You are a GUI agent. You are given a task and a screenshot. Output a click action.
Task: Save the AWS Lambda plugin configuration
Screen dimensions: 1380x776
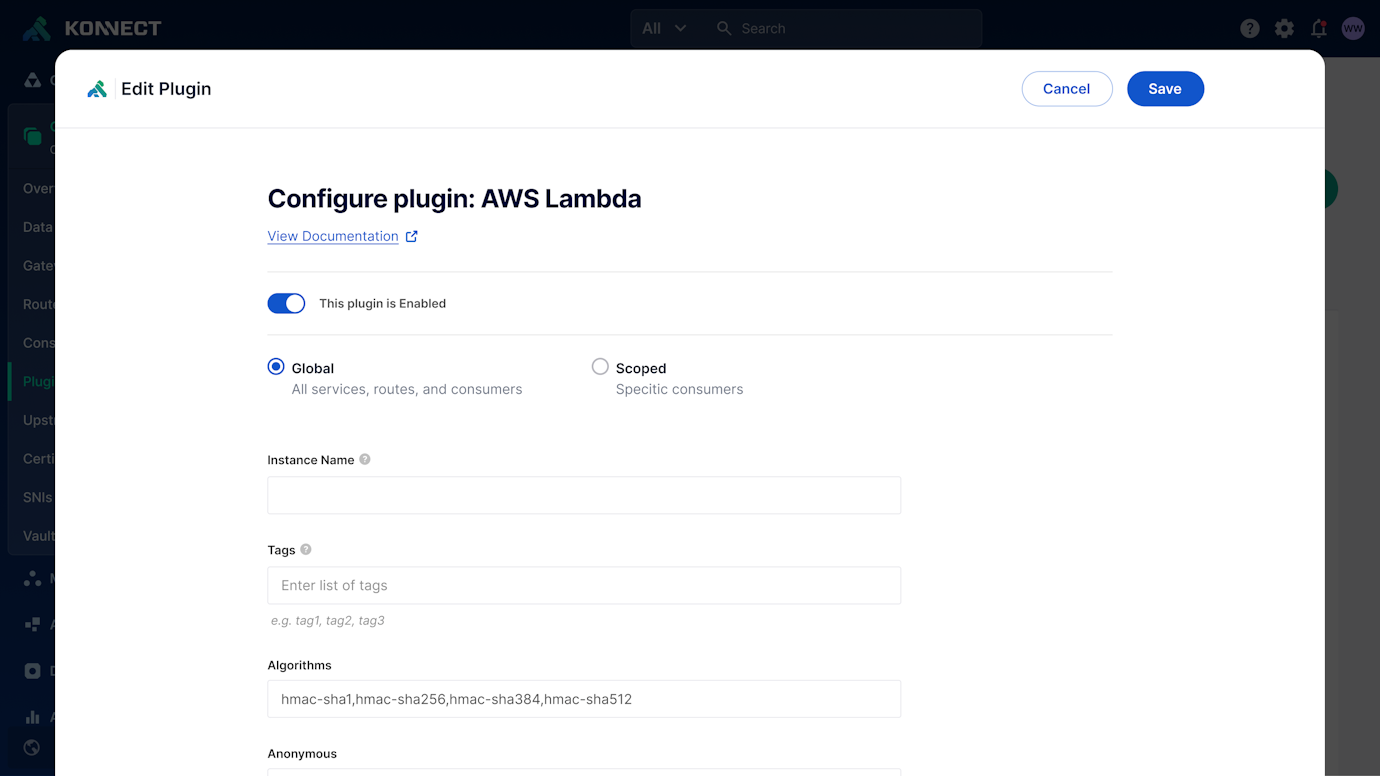click(x=1165, y=88)
